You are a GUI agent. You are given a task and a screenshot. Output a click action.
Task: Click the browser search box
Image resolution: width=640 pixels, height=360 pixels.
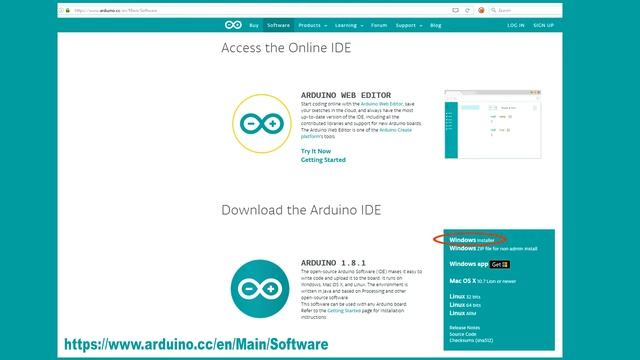[524, 10]
